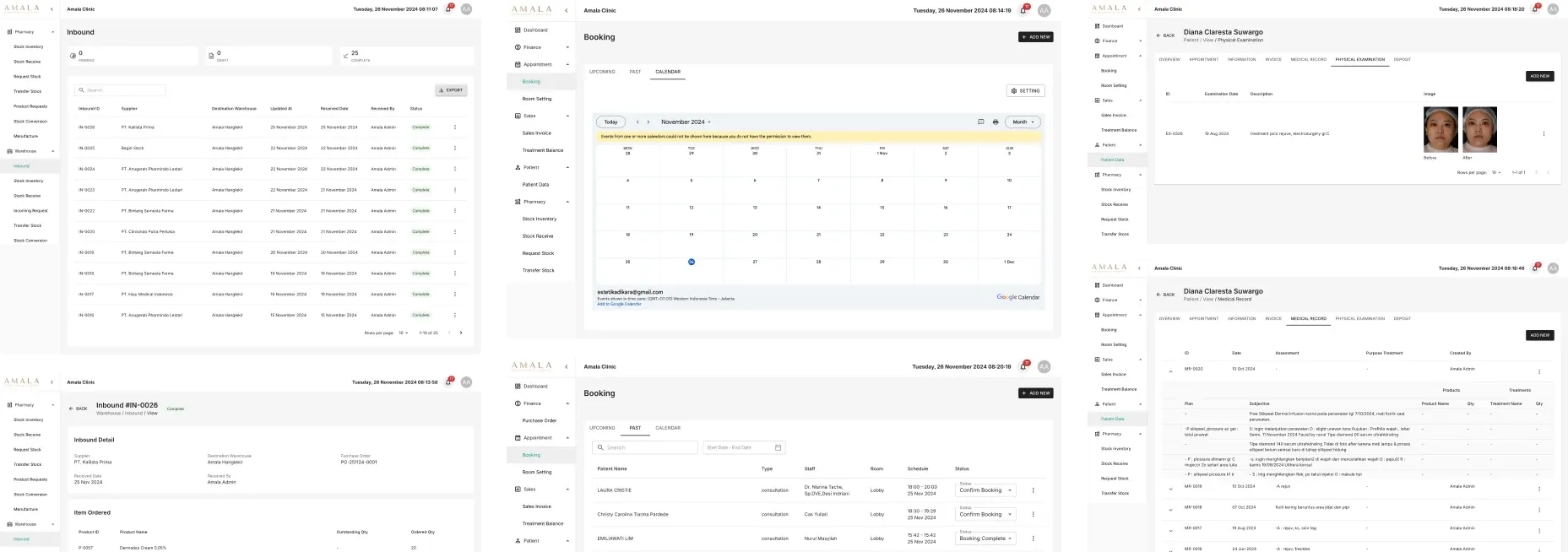Screen dimensions: 1568x552
Task: Click ADD NEW on the Physical Examination screen
Action: [x=1540, y=76]
